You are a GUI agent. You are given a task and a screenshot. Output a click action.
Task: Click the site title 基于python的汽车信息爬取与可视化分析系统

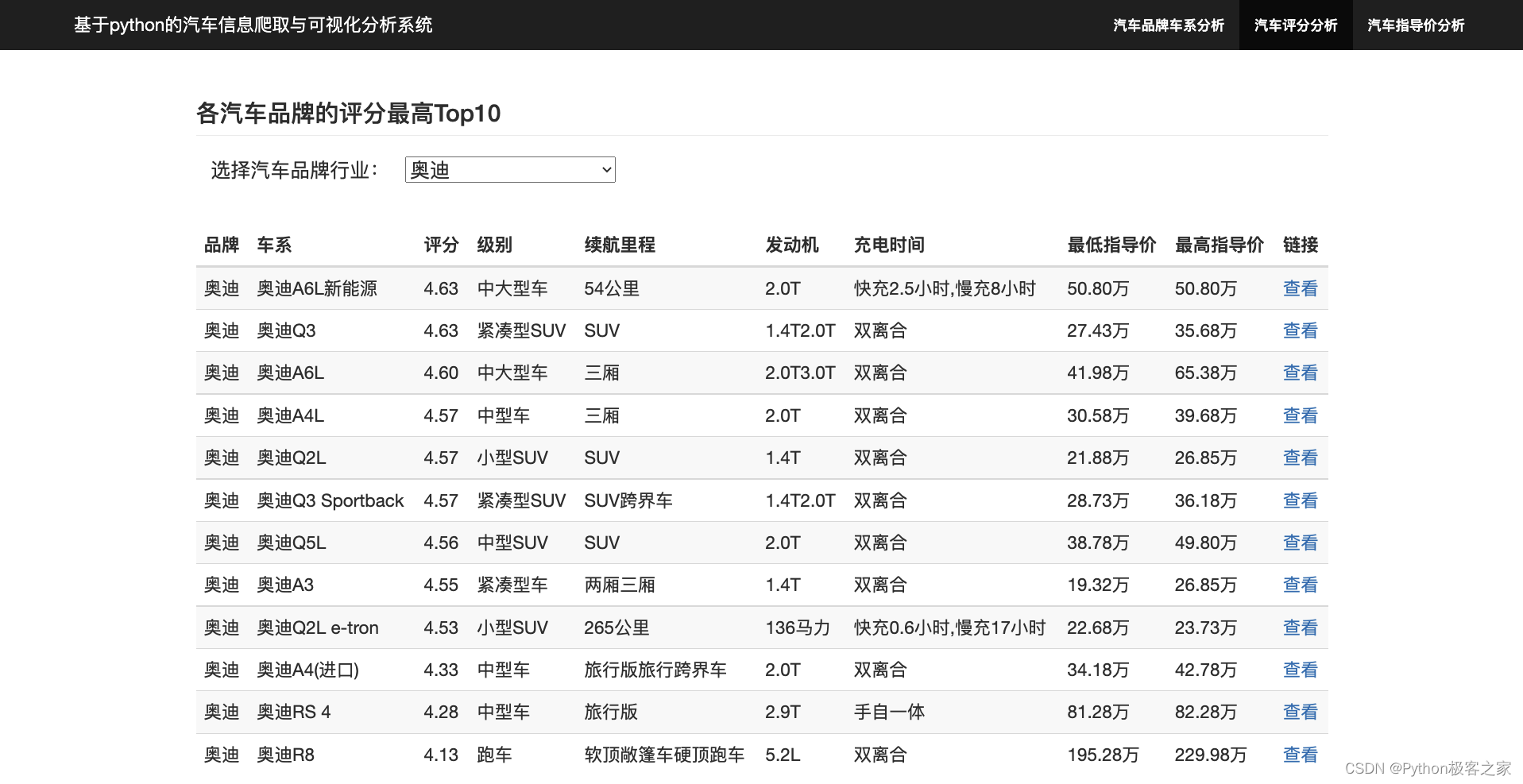click(253, 25)
